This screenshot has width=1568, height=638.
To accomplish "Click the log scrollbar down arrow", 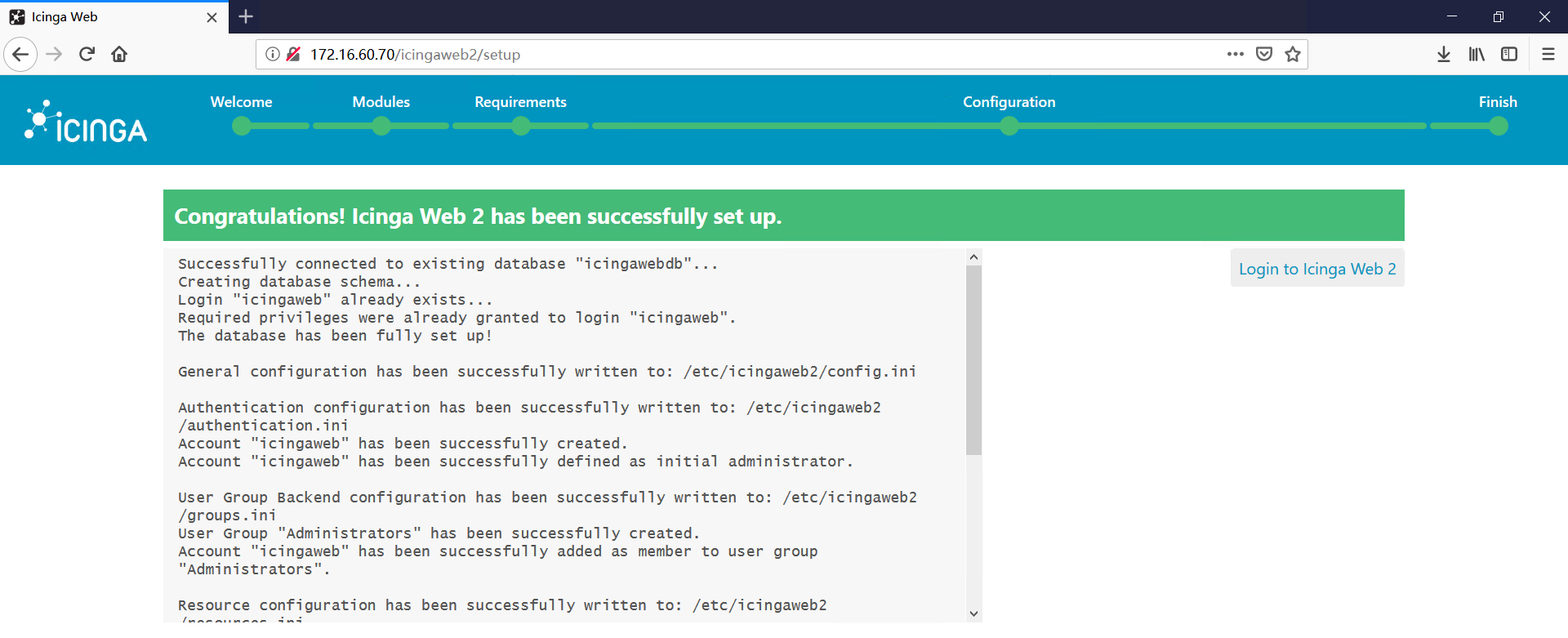I will click(973, 613).
